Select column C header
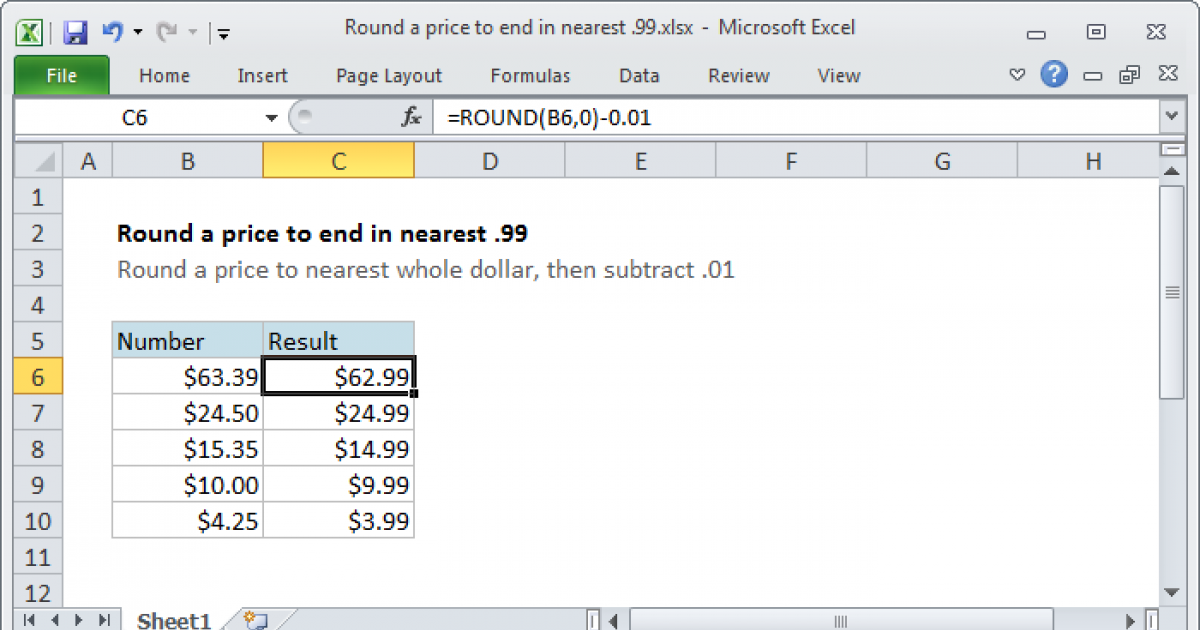Image resolution: width=1200 pixels, height=630 pixels. [339, 161]
